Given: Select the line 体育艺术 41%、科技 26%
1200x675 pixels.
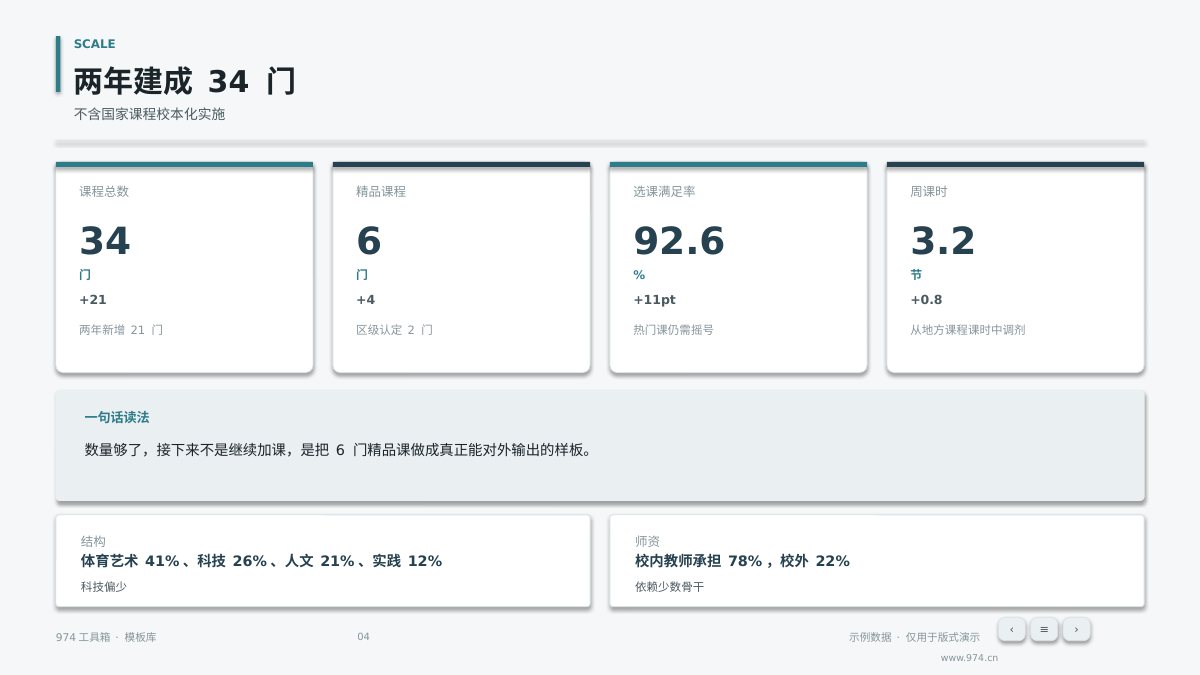Looking at the screenshot, I should point(261,561).
